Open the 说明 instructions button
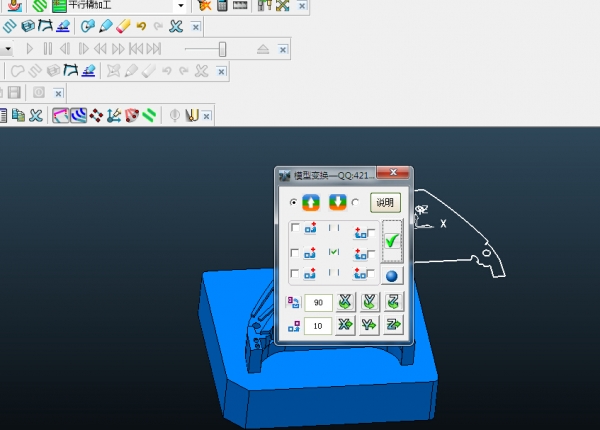Image resolution: width=600 pixels, height=430 pixels. (385, 202)
